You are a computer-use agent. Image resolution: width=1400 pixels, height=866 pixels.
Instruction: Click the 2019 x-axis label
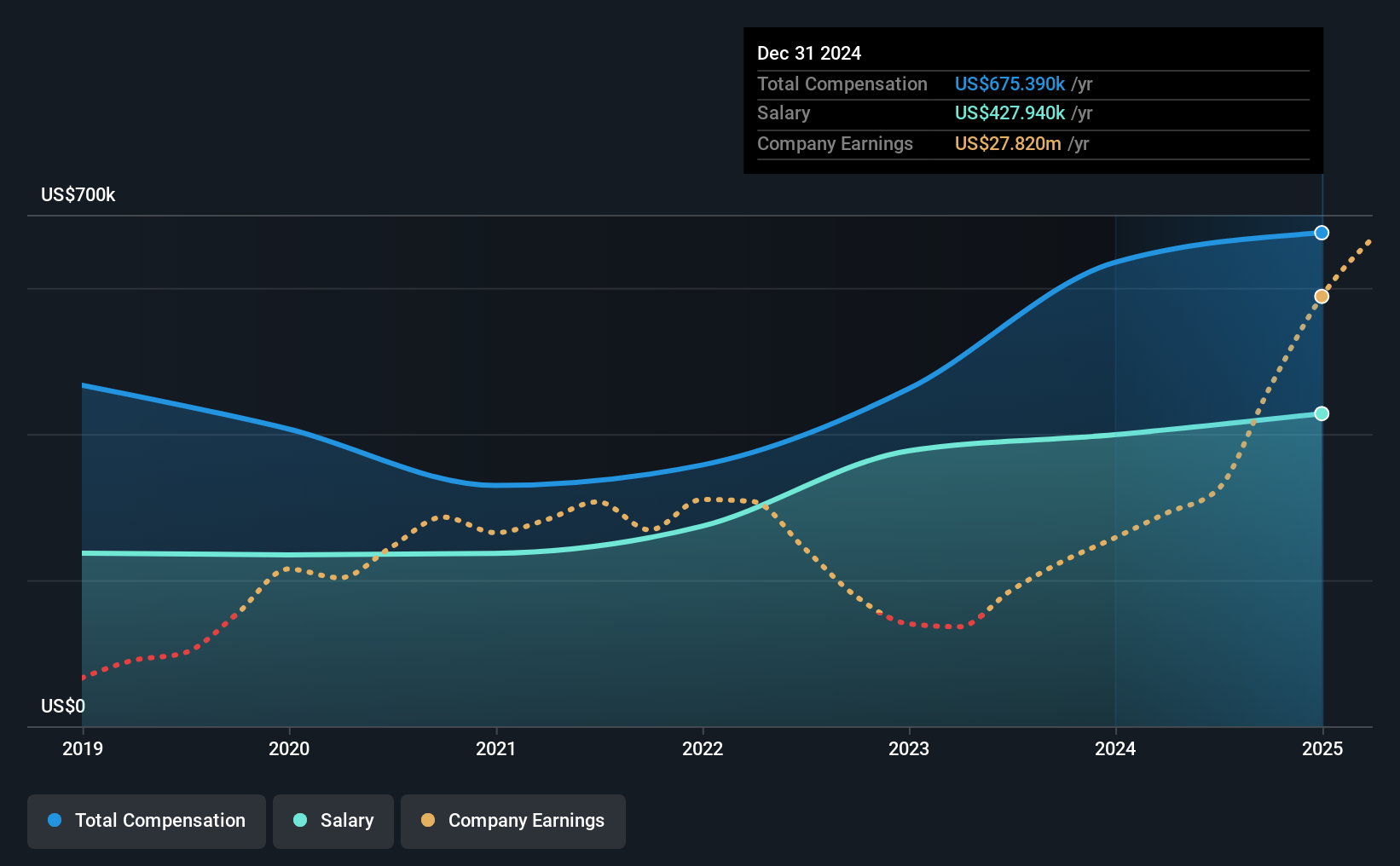[83, 748]
